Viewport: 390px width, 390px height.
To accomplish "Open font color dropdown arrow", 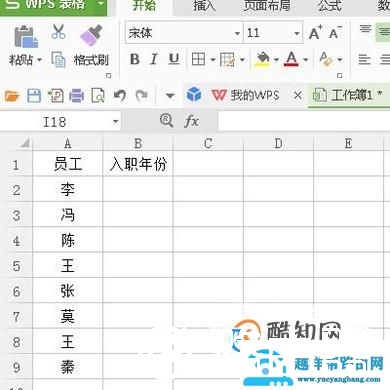I will point(305,60).
